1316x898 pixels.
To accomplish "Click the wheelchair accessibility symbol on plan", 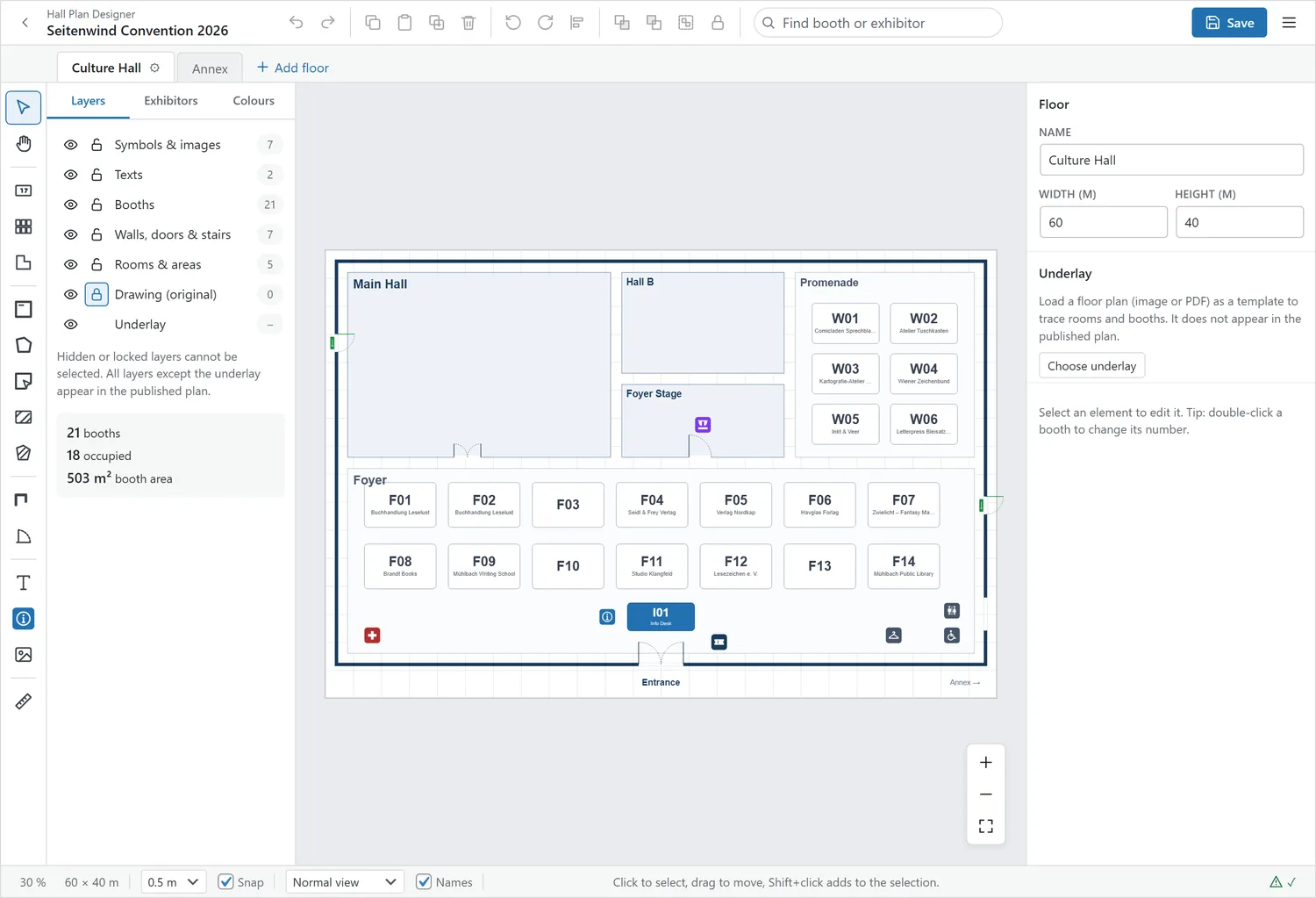I will [x=952, y=636].
